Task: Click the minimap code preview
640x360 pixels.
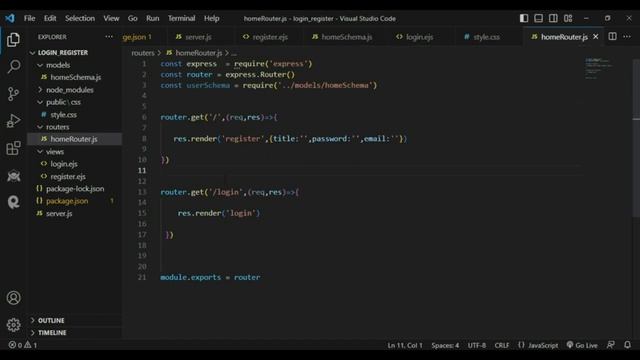Action: (599, 69)
